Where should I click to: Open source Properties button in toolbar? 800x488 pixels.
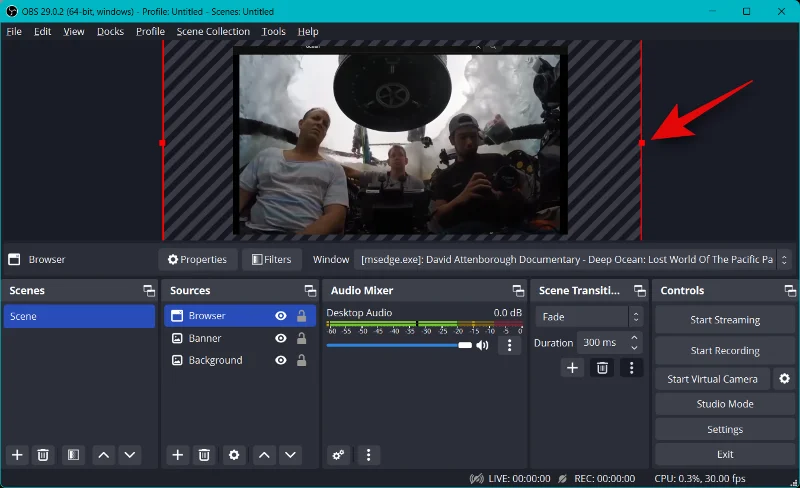197,259
